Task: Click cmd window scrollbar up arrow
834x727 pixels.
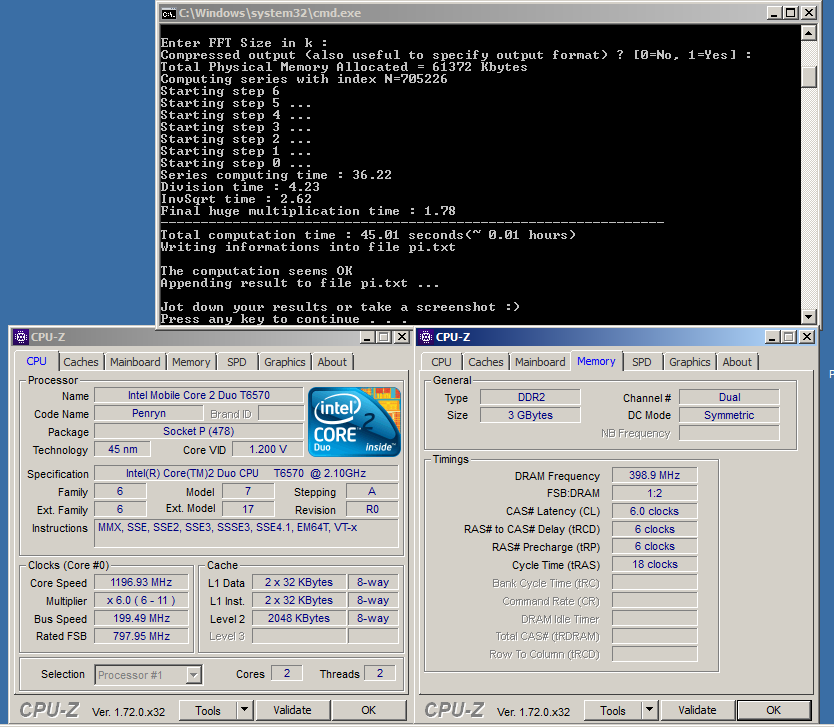Action: coord(808,33)
